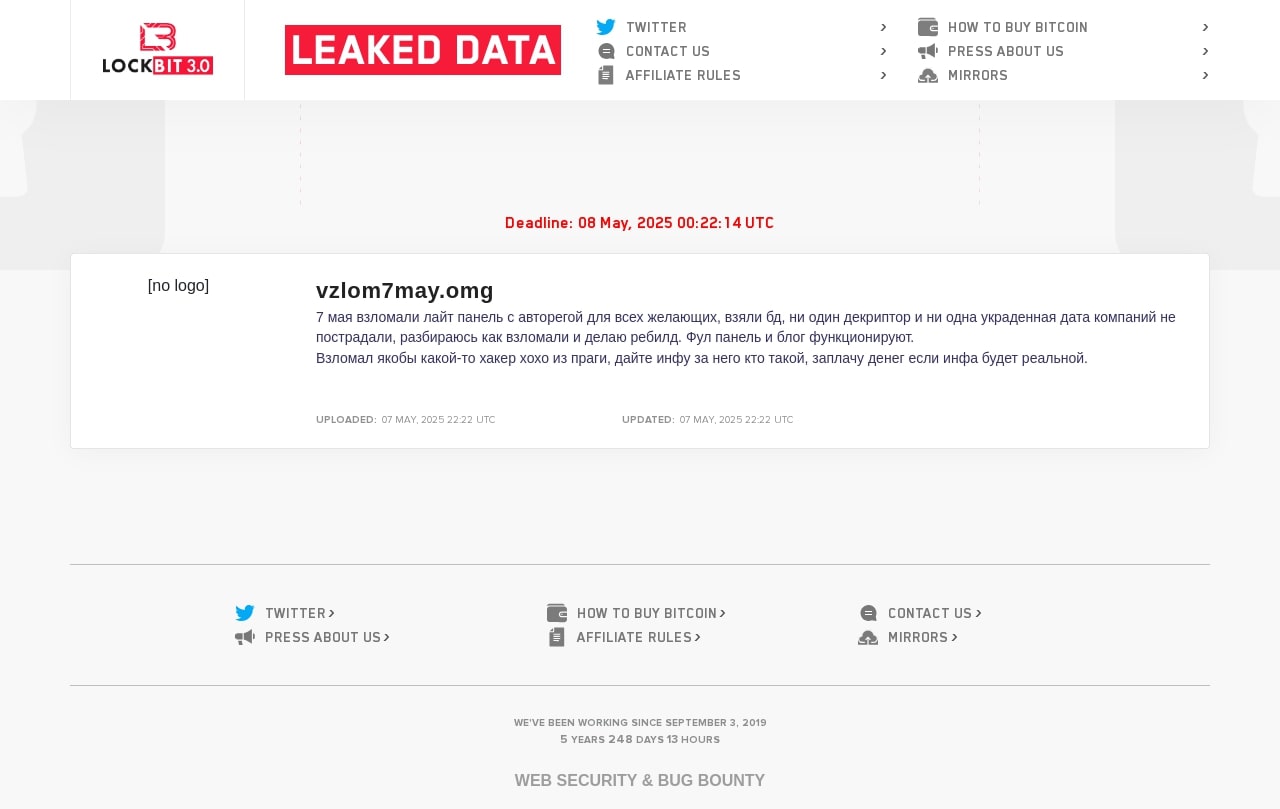Open the Web Security & Bug Bounty link
This screenshot has height=809, width=1280.
tap(640, 780)
